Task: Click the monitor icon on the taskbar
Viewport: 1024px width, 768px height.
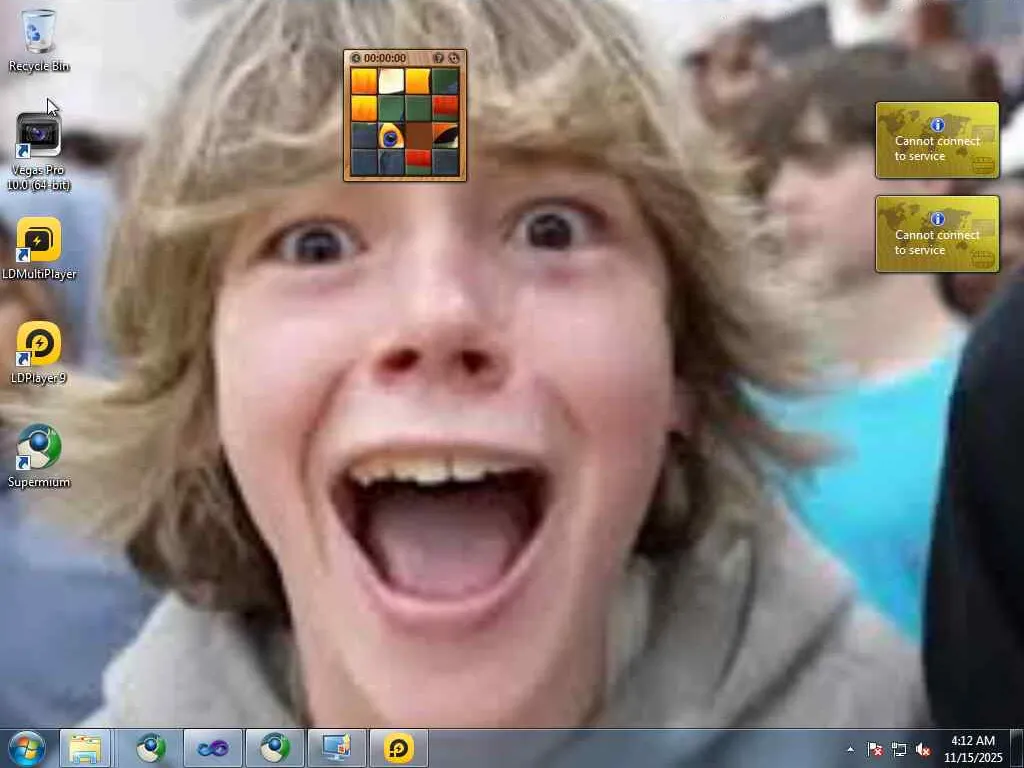Action: click(x=337, y=748)
